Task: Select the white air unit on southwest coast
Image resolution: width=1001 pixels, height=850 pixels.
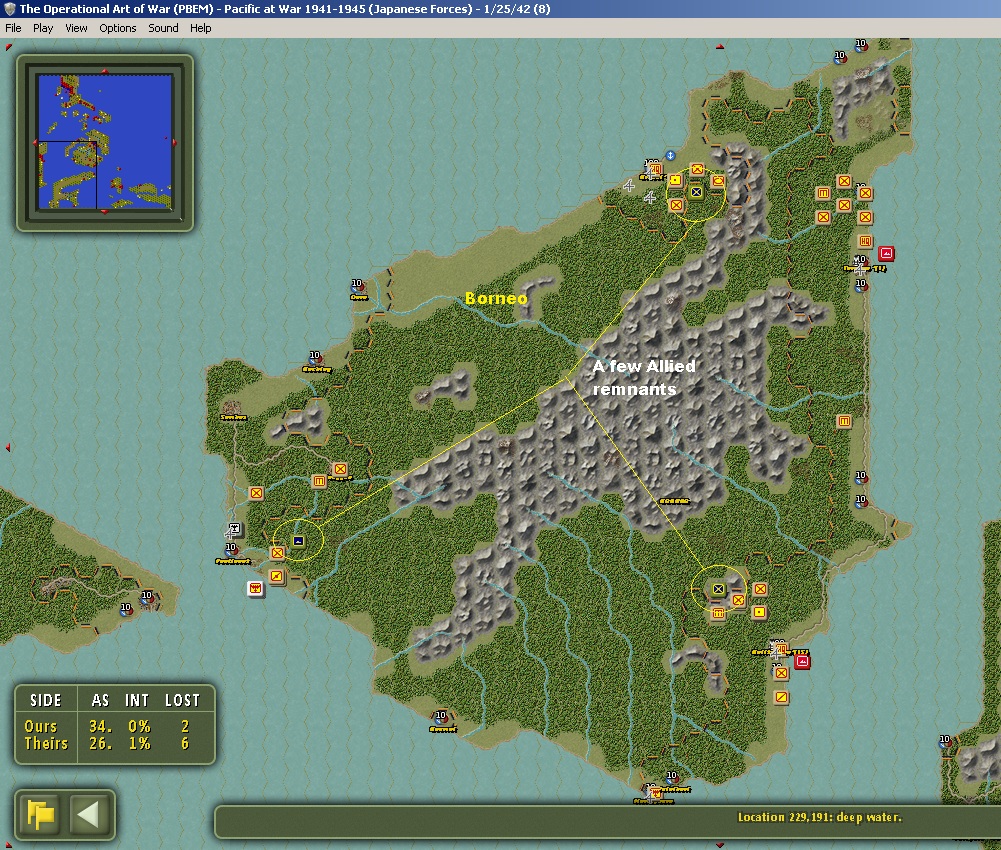Action: (234, 529)
